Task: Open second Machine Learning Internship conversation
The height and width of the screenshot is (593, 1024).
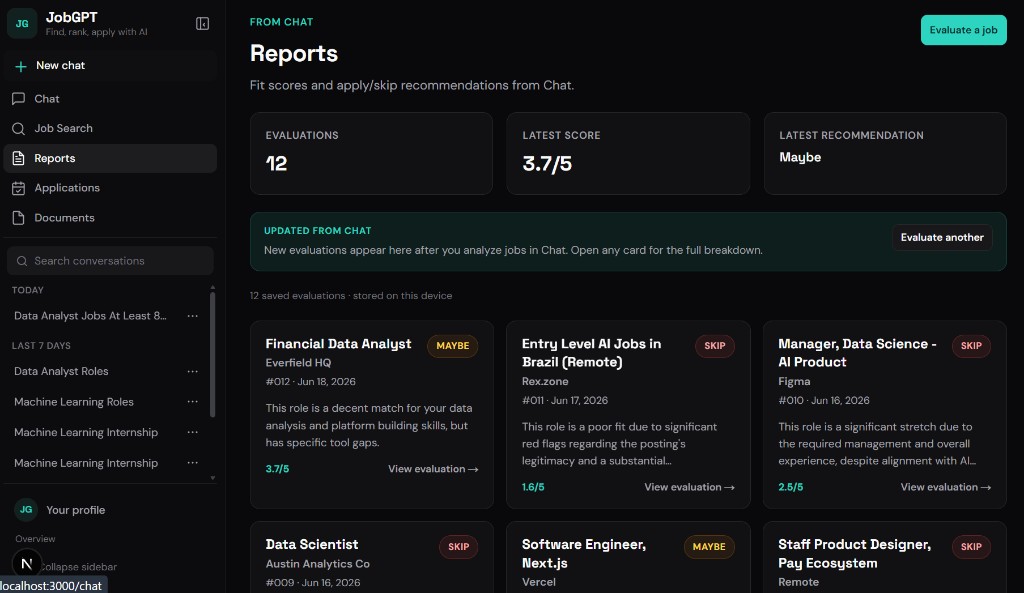Action: pos(86,463)
